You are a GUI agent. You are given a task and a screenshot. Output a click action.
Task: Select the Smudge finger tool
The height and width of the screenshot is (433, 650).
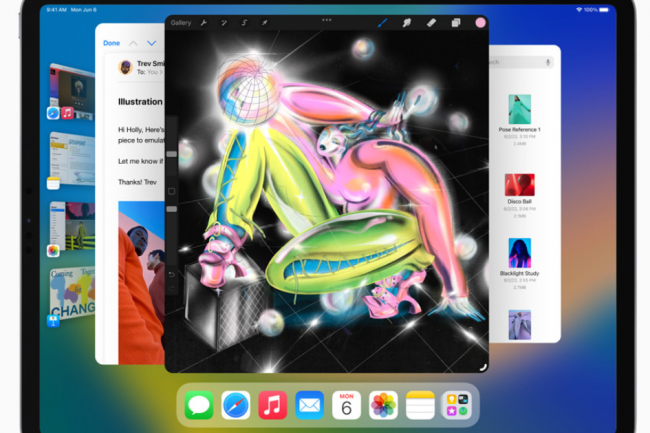[x=407, y=23]
